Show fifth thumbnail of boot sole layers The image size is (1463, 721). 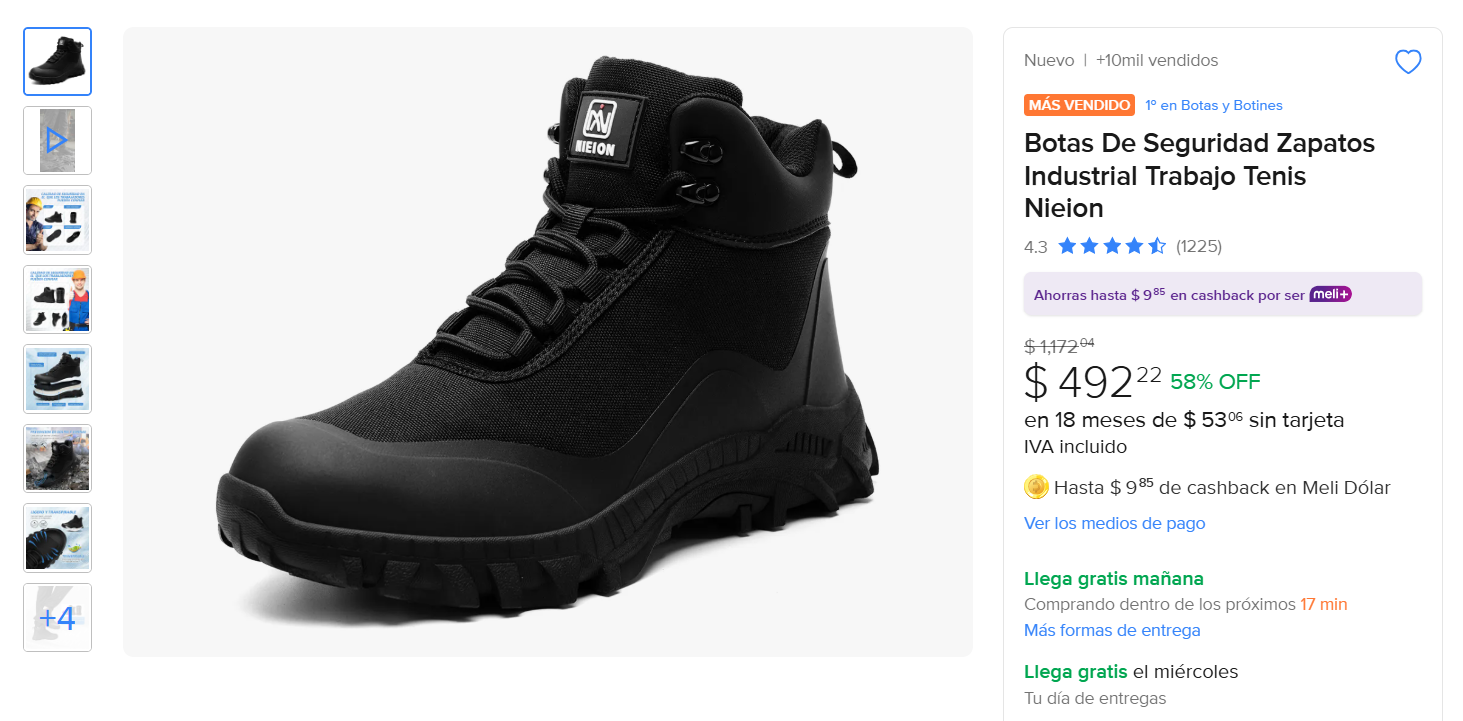click(x=57, y=378)
